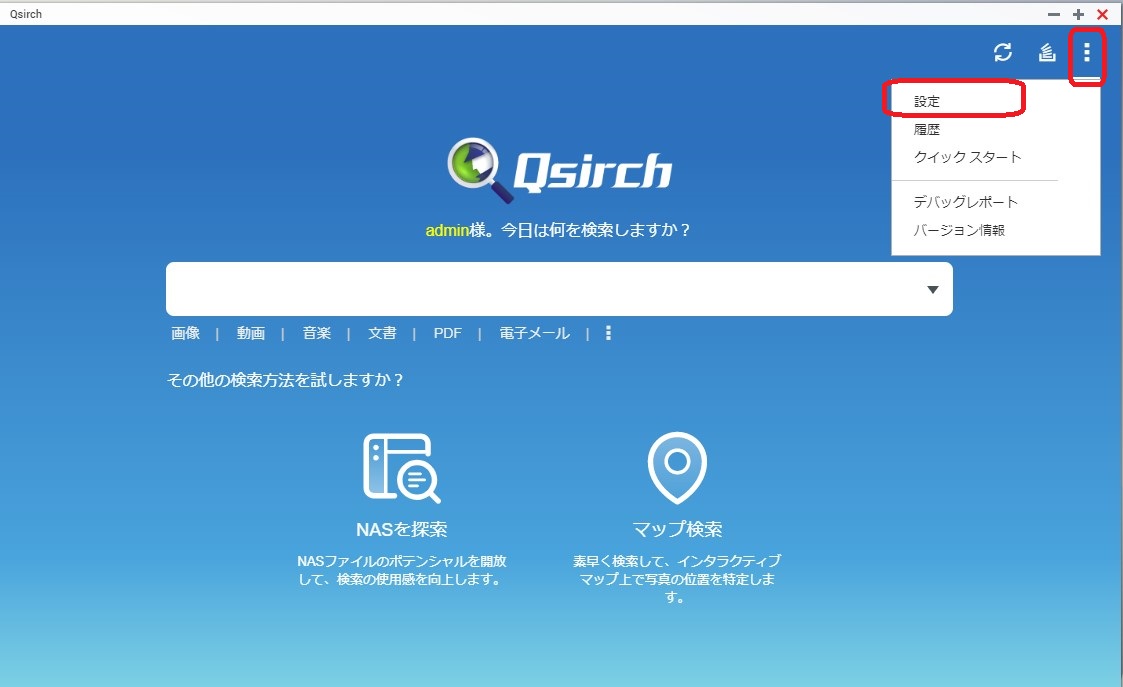This screenshot has width=1123, height=687.
Task: Filter search by 音楽
Action: click(x=317, y=333)
